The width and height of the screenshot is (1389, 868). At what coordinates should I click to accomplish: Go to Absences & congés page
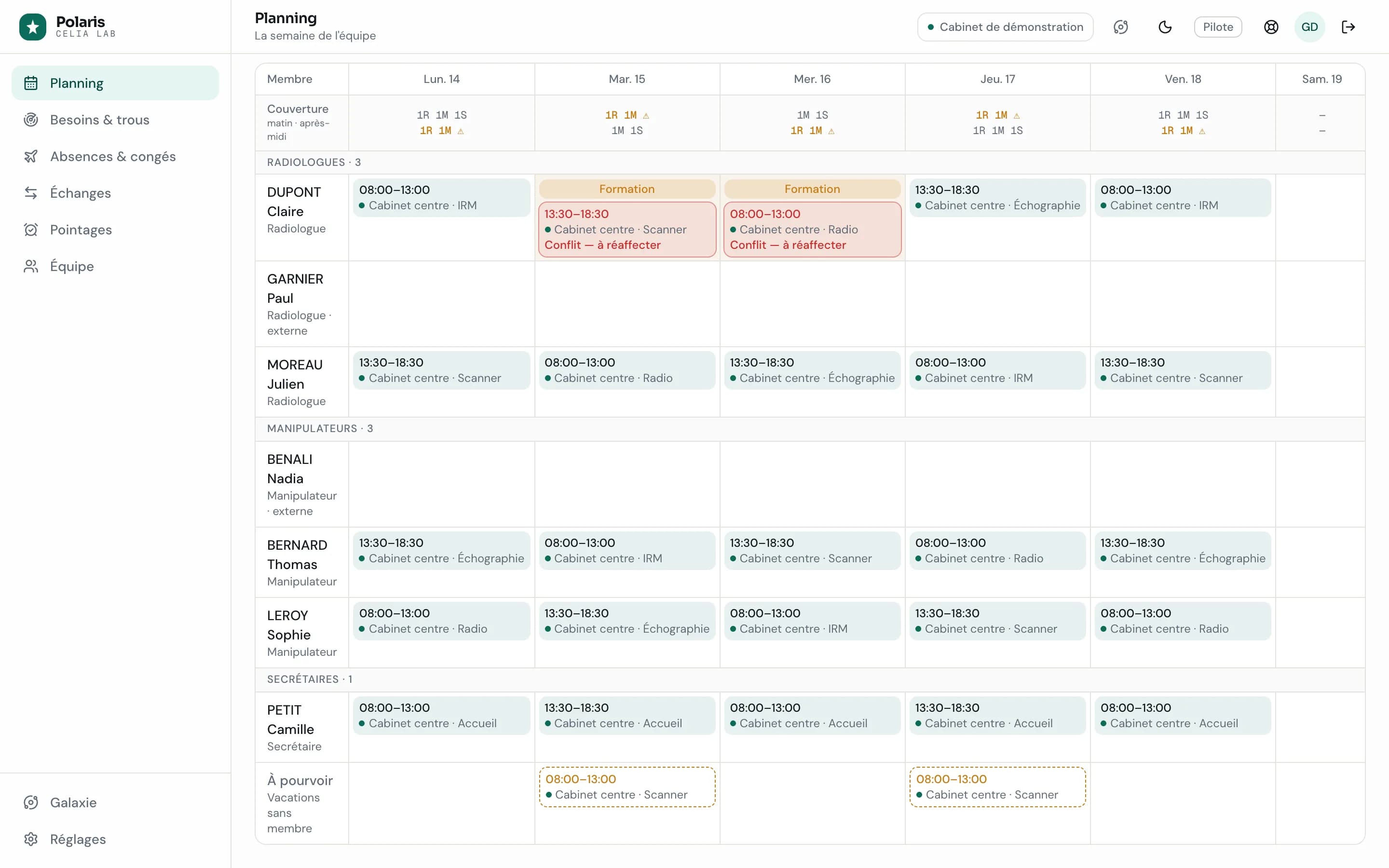pos(115,156)
